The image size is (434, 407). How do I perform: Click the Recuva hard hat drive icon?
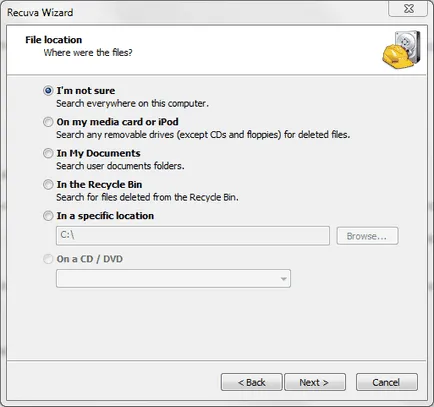coord(401,50)
